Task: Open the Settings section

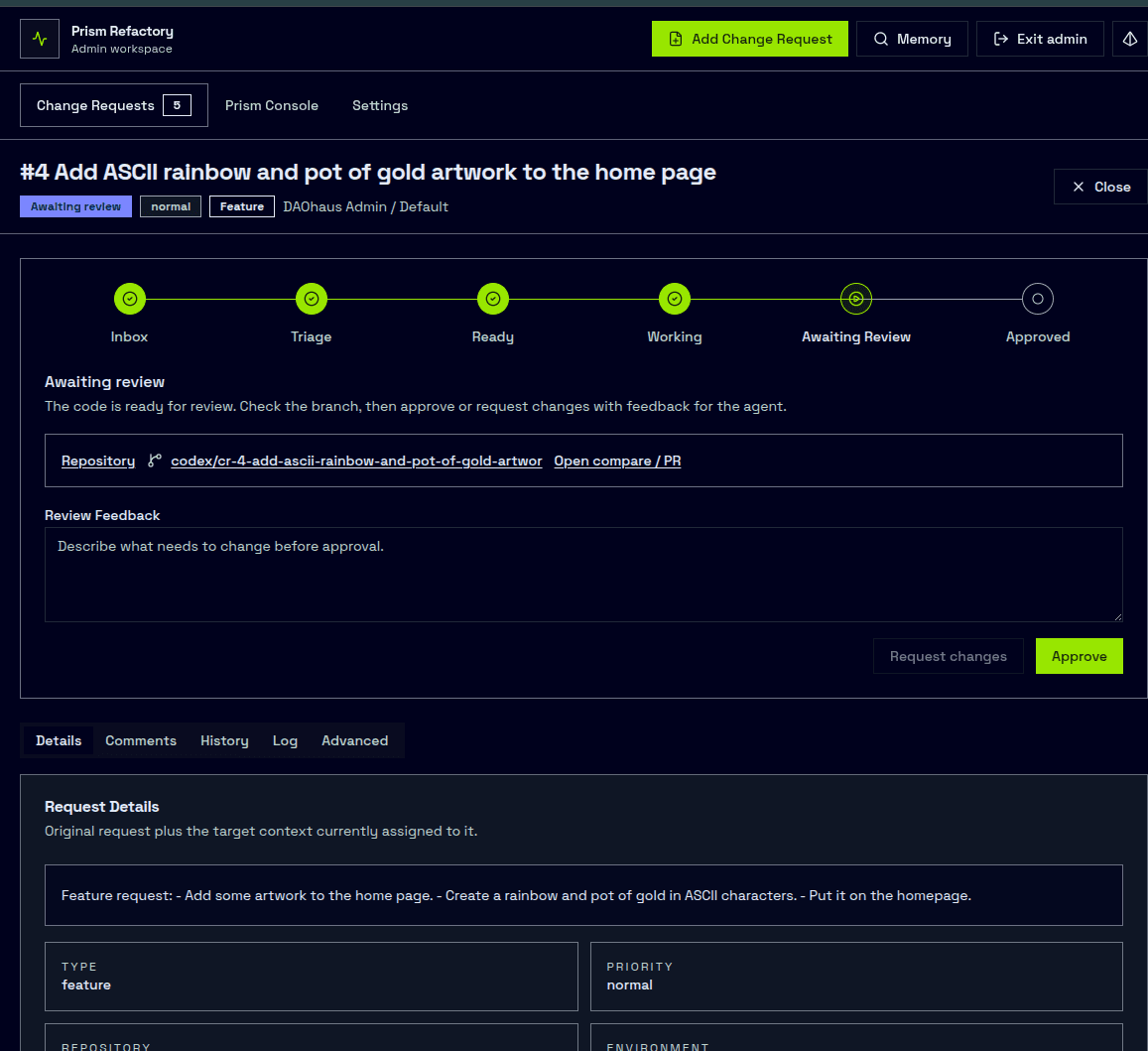Action: point(380,105)
